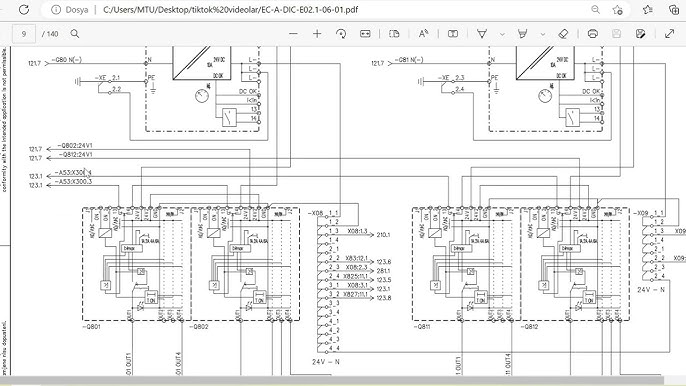The height and width of the screenshot is (386, 686).
Task: Click the Save as icon
Action: click(640, 34)
